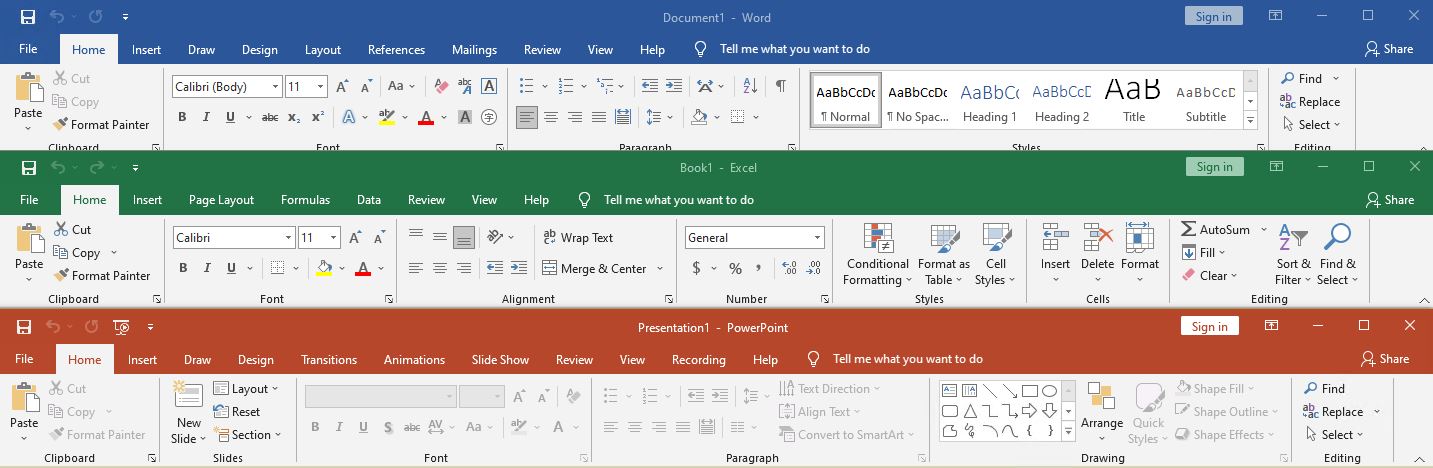Open Word References tab
This screenshot has height=468, width=1433.
[396, 49]
